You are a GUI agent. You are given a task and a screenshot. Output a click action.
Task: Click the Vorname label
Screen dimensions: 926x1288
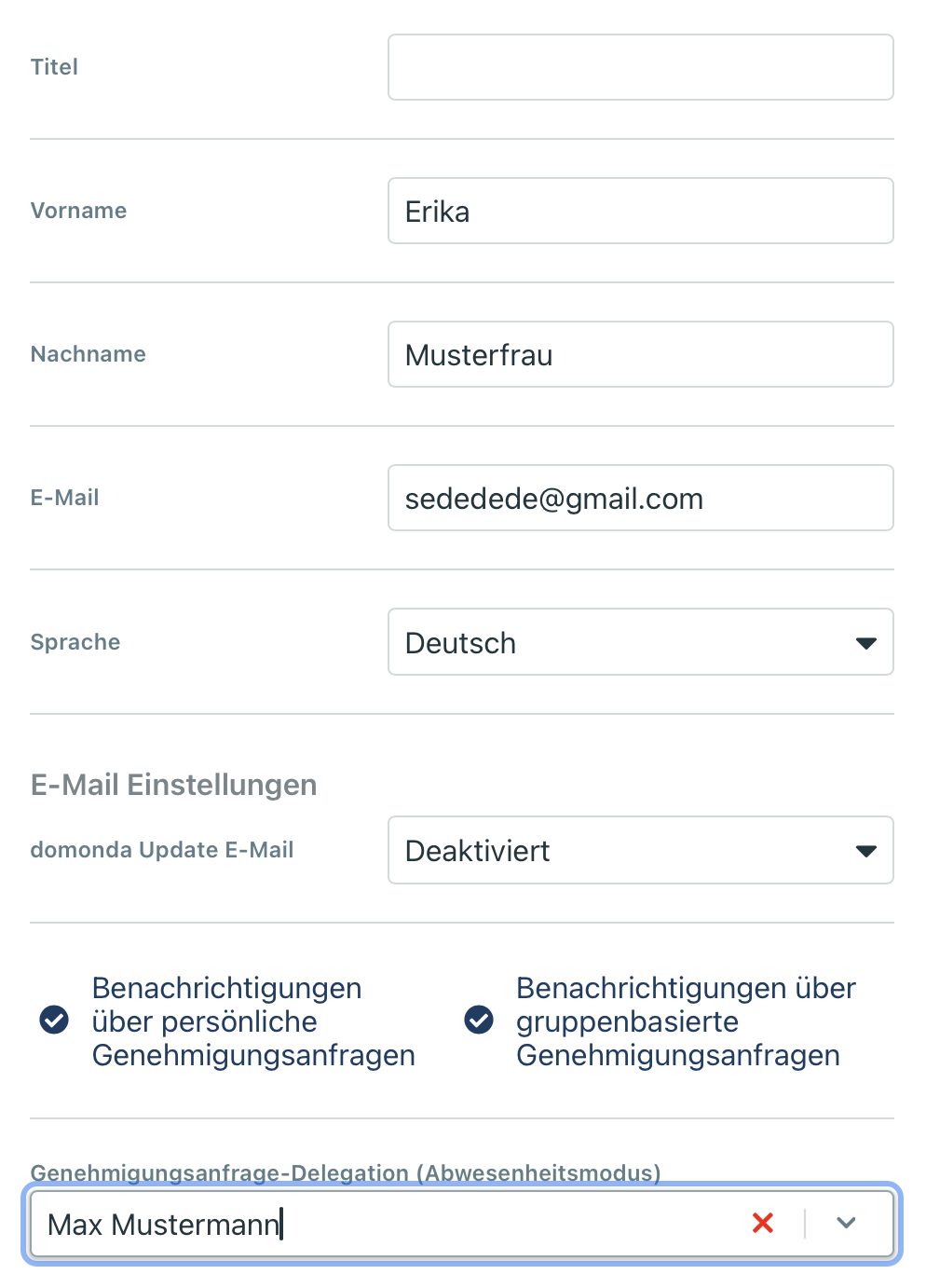(x=78, y=211)
